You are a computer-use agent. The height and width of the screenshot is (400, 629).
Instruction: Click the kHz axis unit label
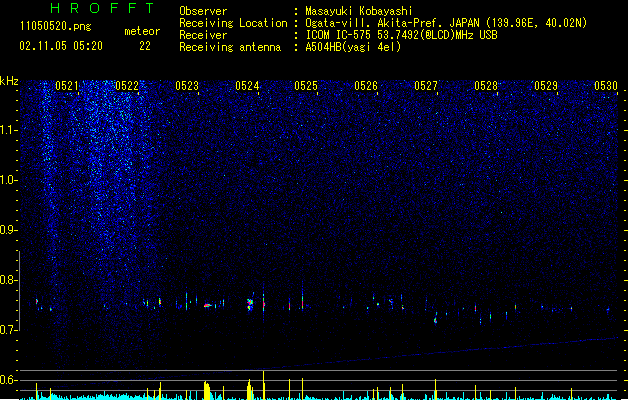(x=9, y=81)
